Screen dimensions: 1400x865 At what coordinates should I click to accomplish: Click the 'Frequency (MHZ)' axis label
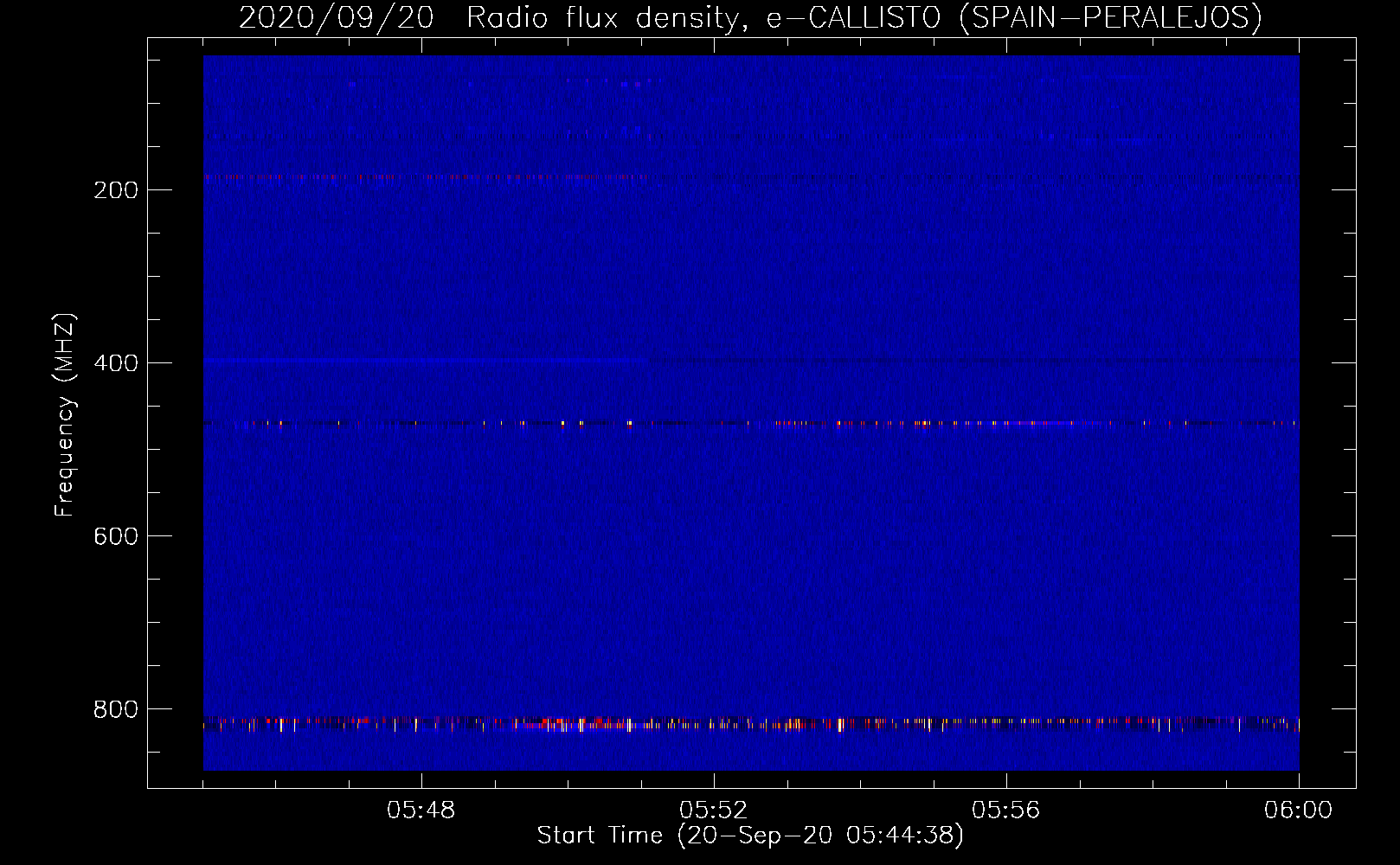(65, 415)
